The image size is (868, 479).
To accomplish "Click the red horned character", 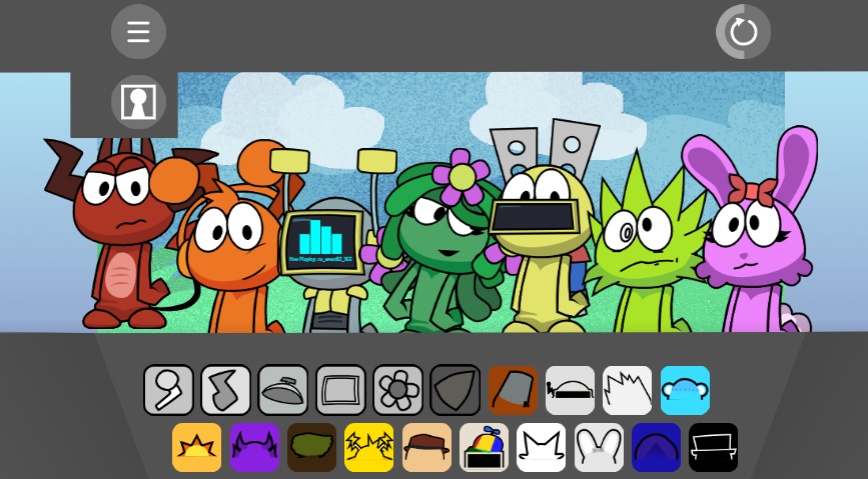I will coord(125,233).
